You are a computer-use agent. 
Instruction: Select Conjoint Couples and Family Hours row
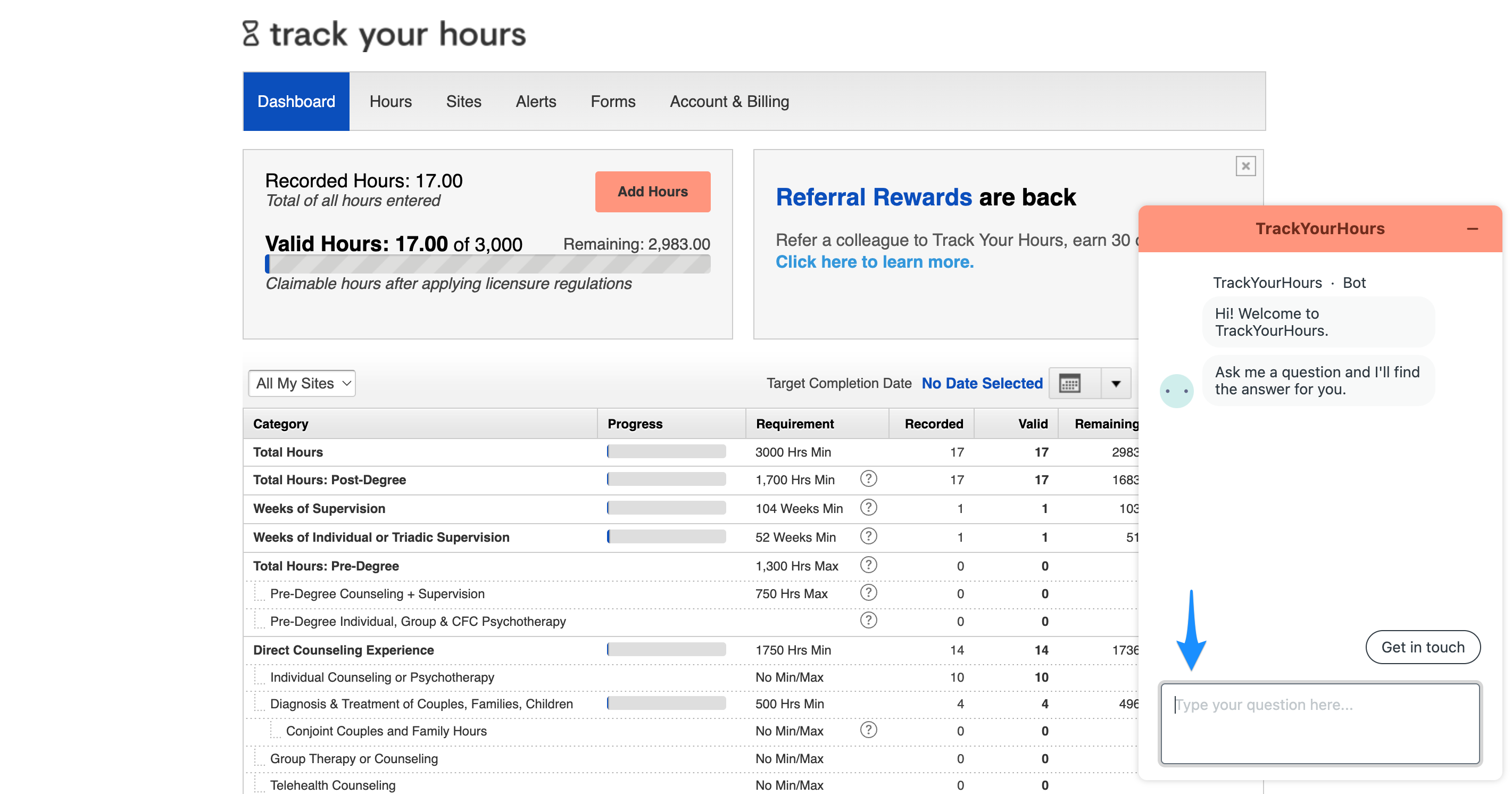click(x=386, y=731)
